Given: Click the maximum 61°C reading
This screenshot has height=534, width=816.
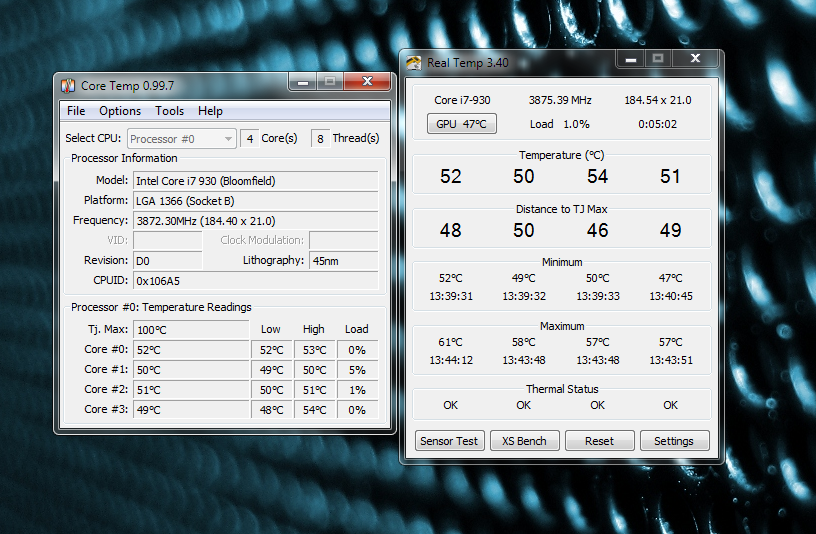Looking at the screenshot, I should (451, 342).
